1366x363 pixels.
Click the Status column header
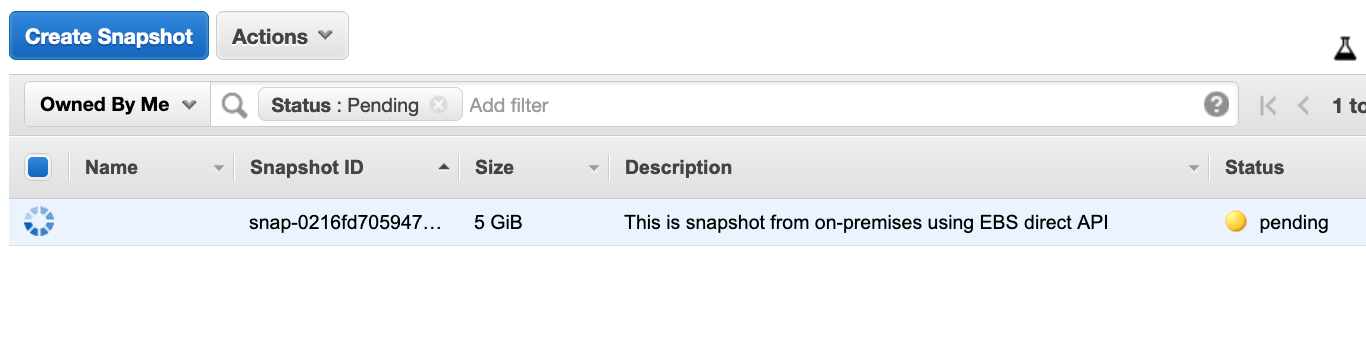[x=1254, y=168]
